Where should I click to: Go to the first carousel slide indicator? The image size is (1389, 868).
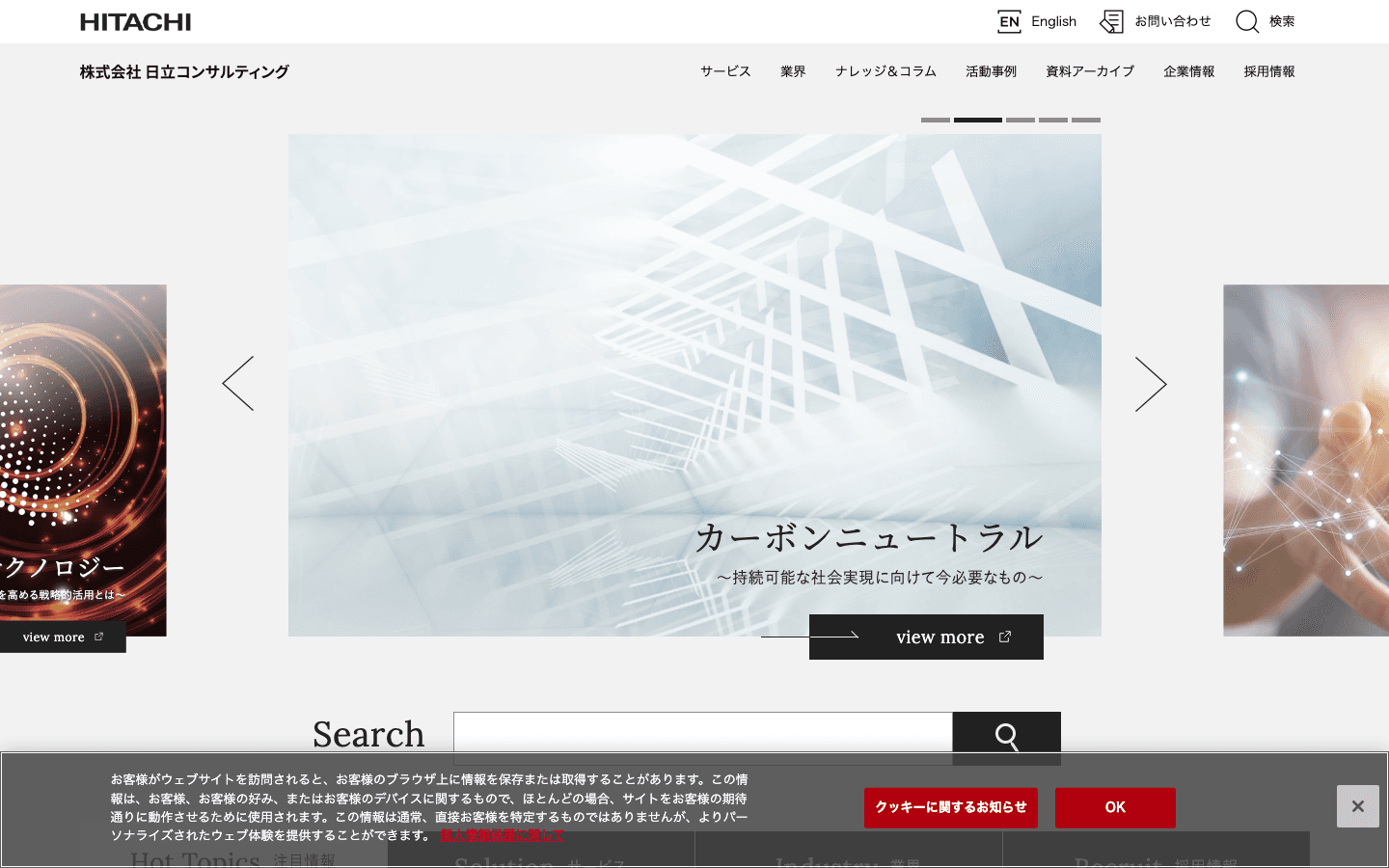tap(936, 120)
